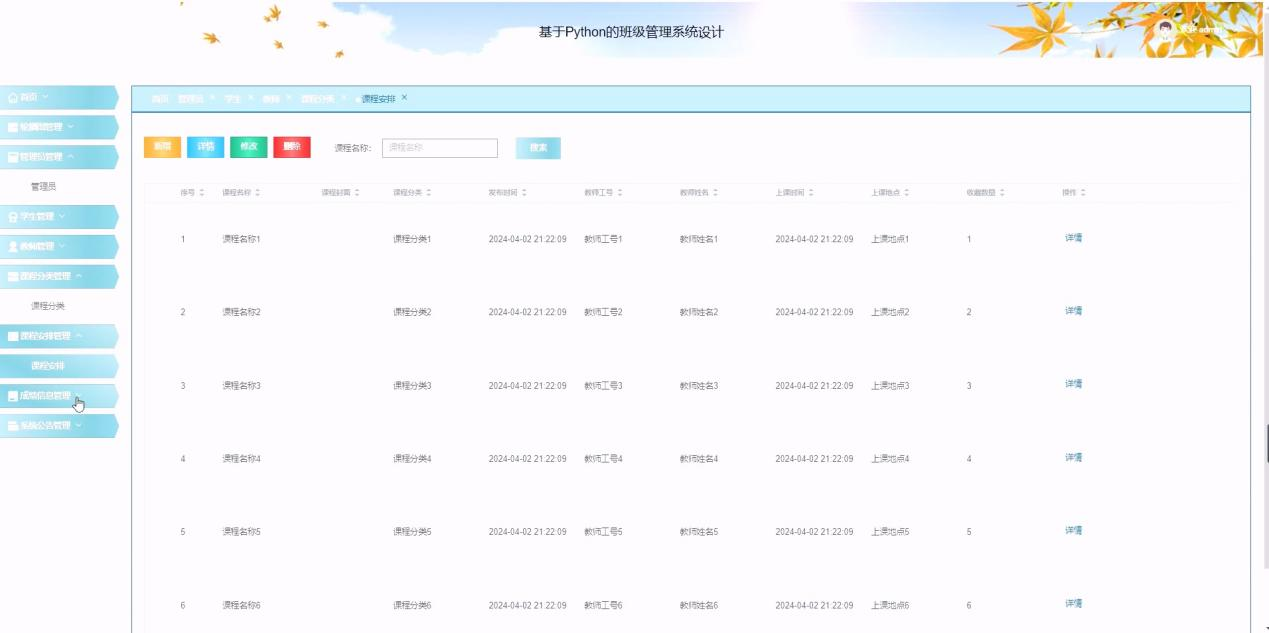The image size is (1269, 633).
Task: Sort by 上课地点 using the sort arrows
Action: click(x=907, y=192)
